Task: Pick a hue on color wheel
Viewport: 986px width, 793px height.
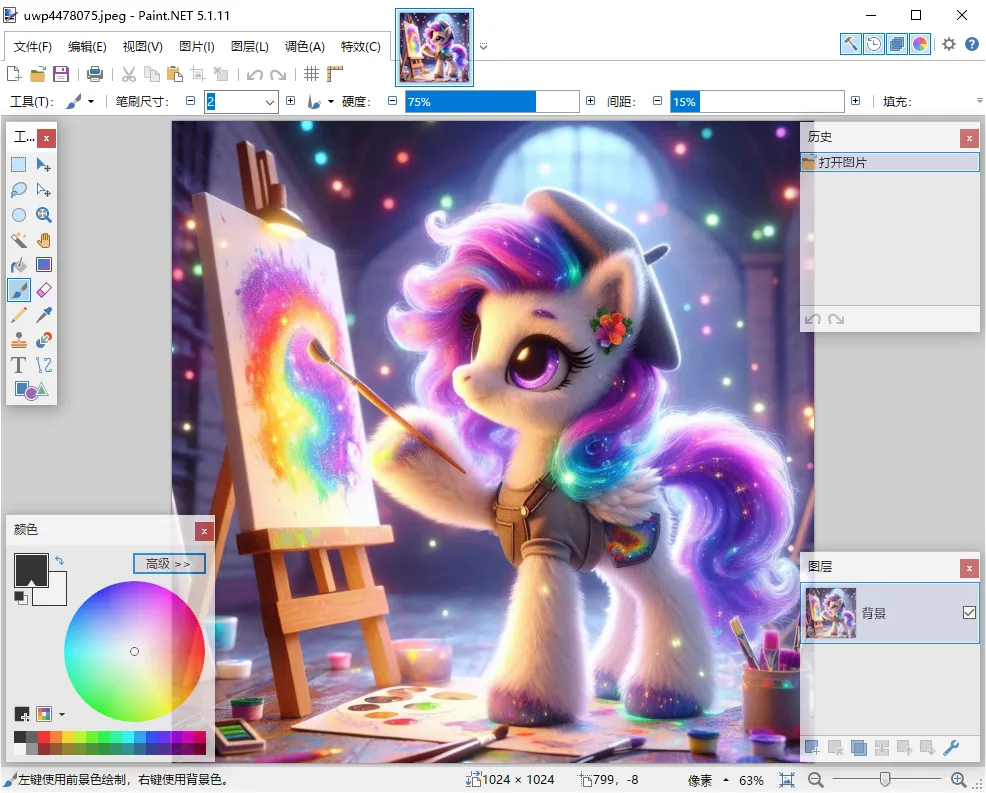Action: click(134, 651)
